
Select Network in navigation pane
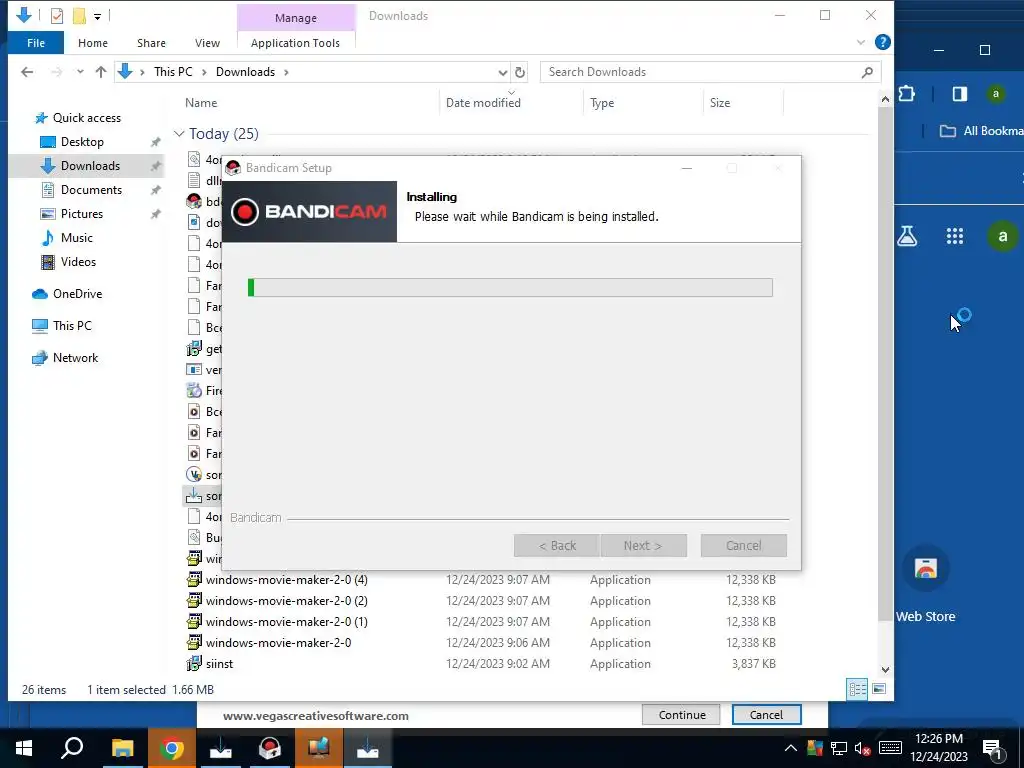click(75, 358)
